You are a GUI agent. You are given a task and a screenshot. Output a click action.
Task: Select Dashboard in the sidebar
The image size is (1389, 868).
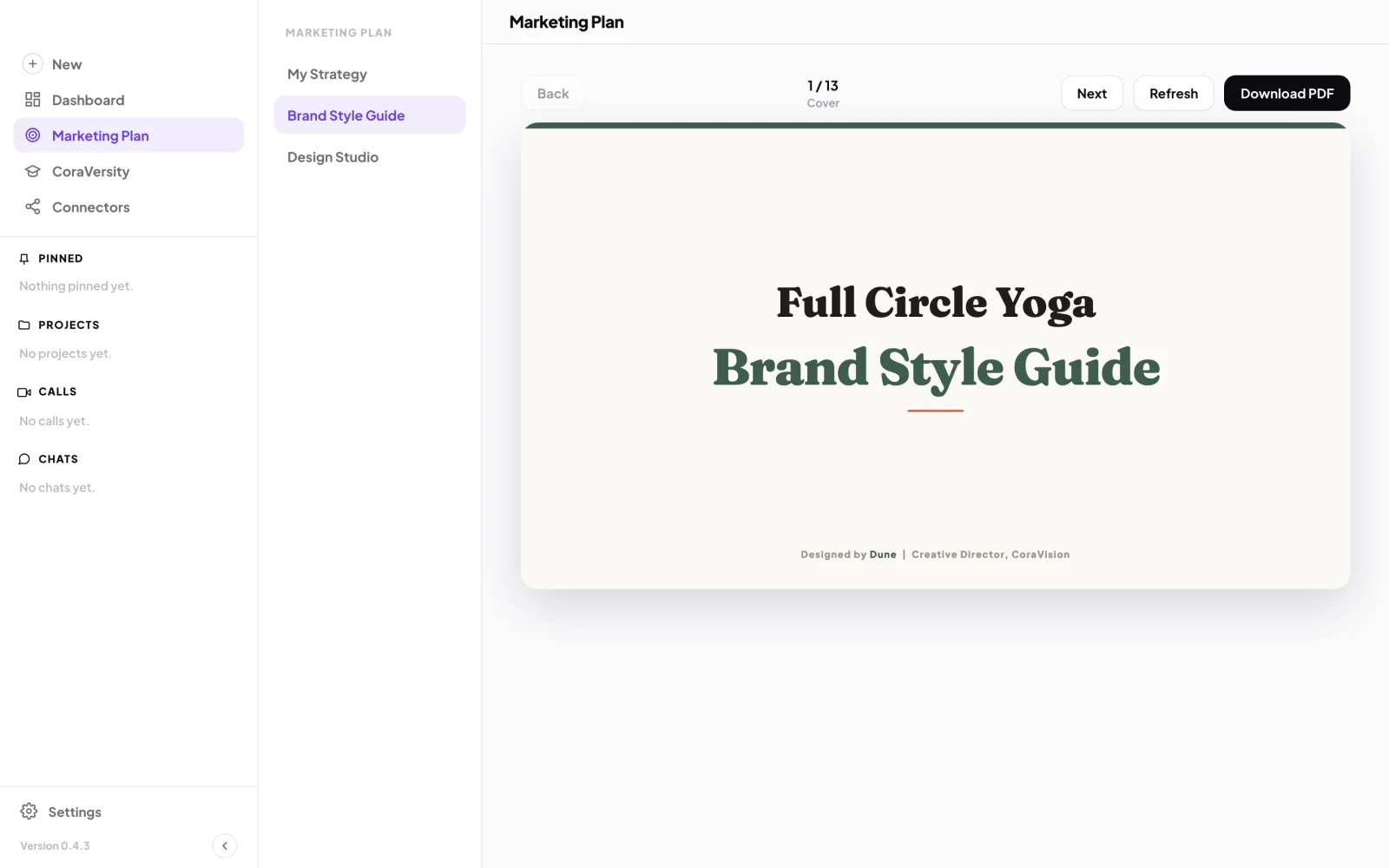click(89, 100)
